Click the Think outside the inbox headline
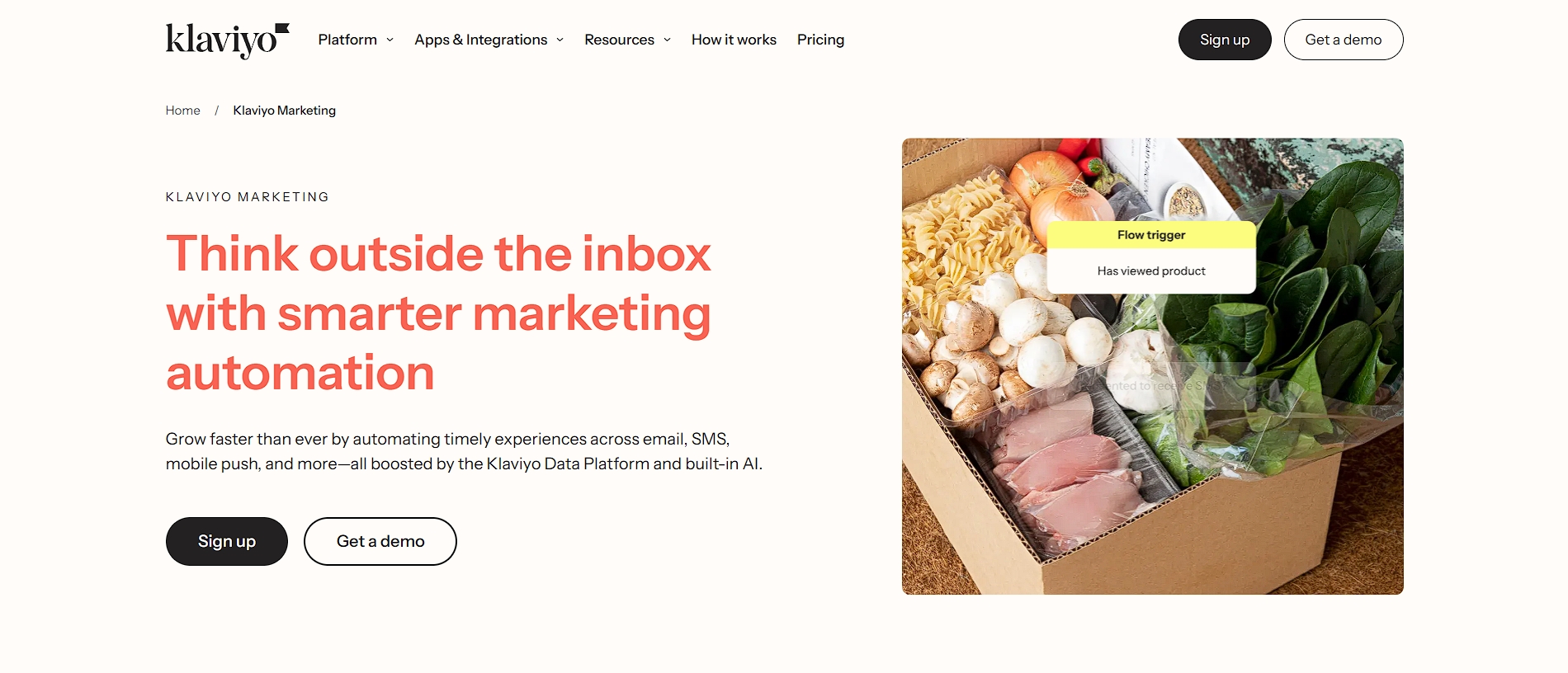This screenshot has height=673, width=1568. [438, 313]
